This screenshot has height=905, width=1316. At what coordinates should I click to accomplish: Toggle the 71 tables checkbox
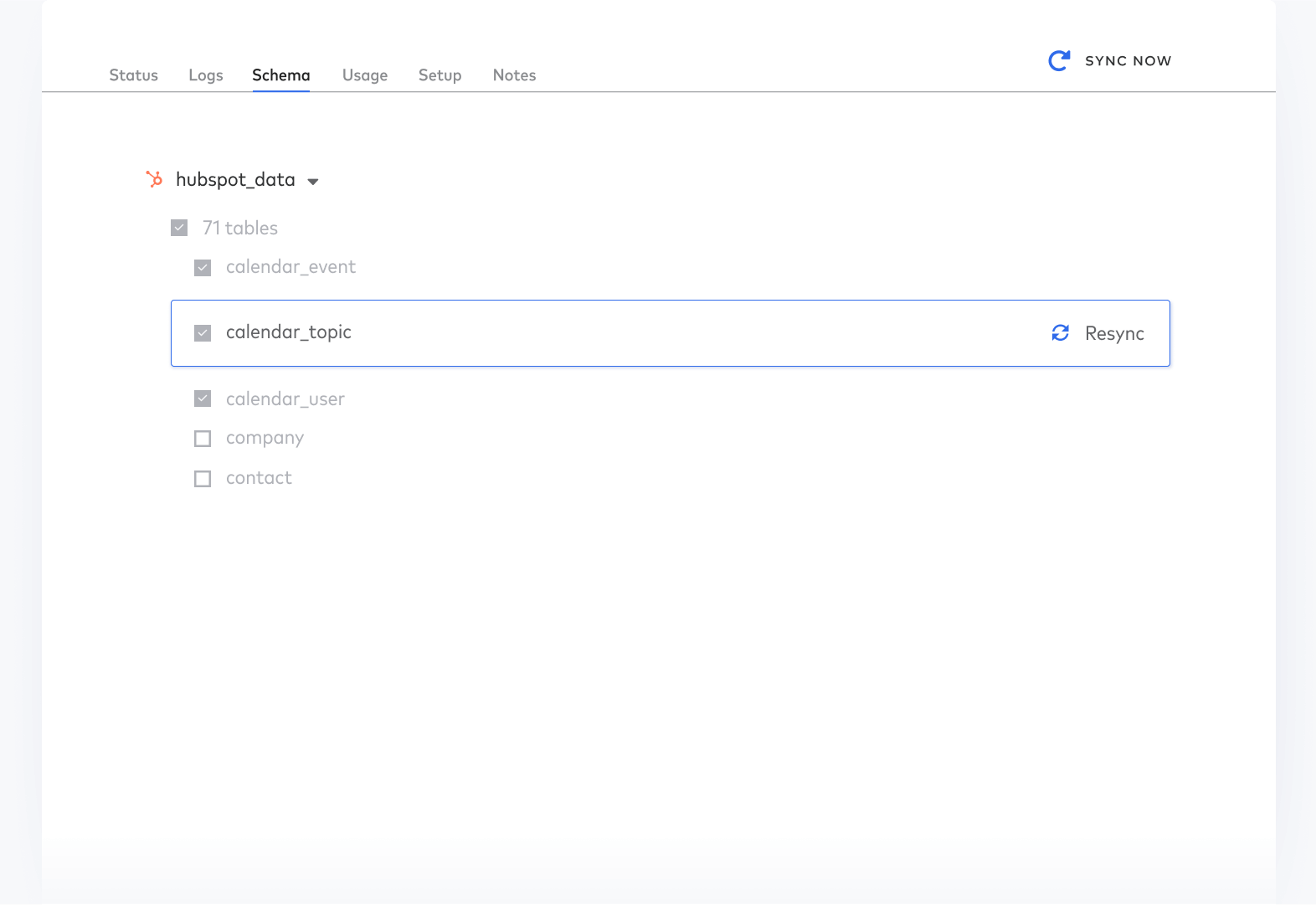tap(179, 228)
